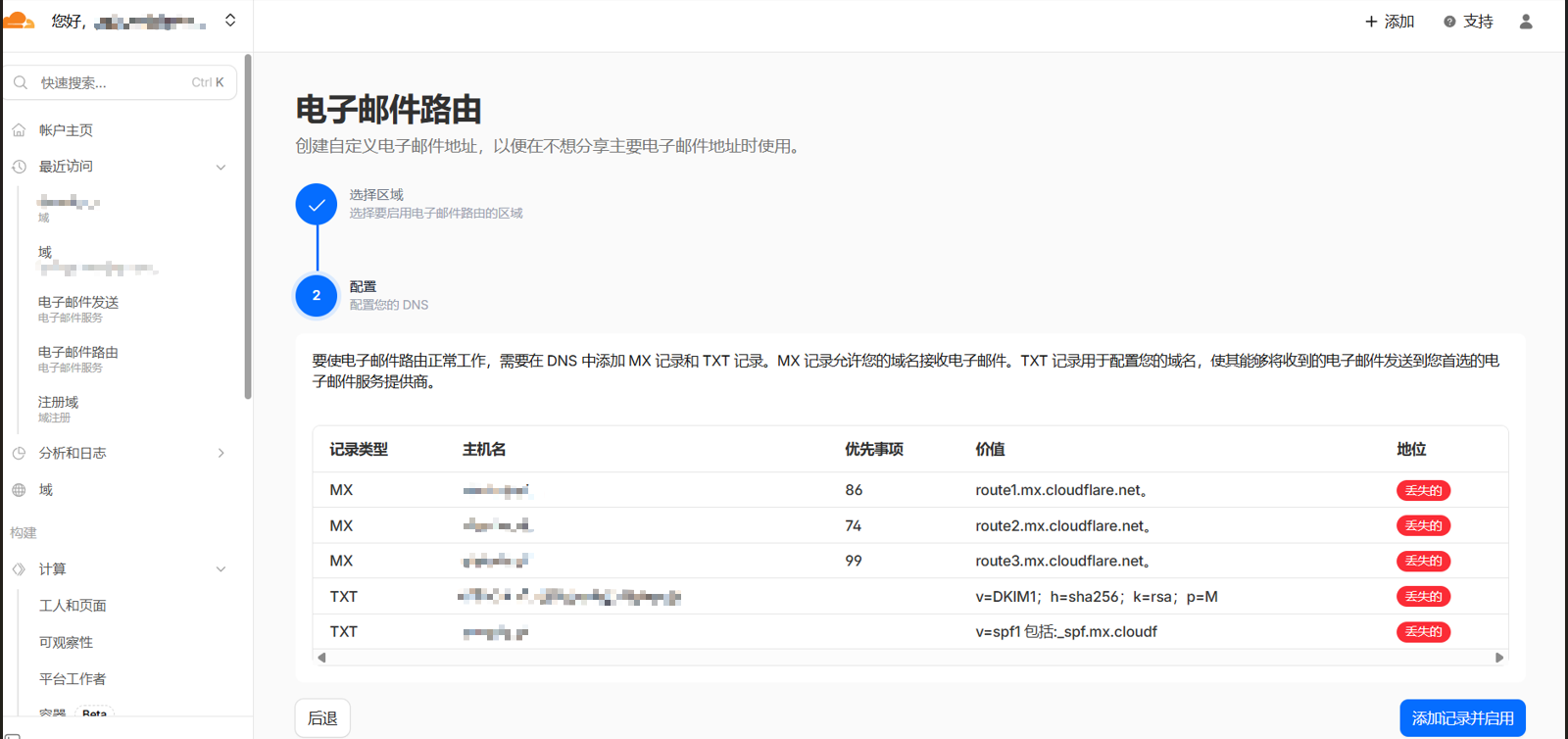
Task: Click the 记录类型 column header
Action: pos(359,450)
